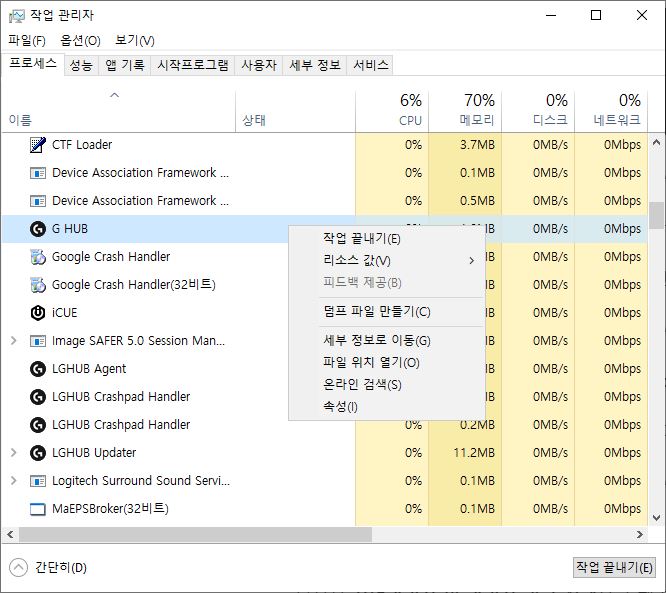The width and height of the screenshot is (666, 593).
Task: Sort by the CPU column header
Action: point(392,111)
